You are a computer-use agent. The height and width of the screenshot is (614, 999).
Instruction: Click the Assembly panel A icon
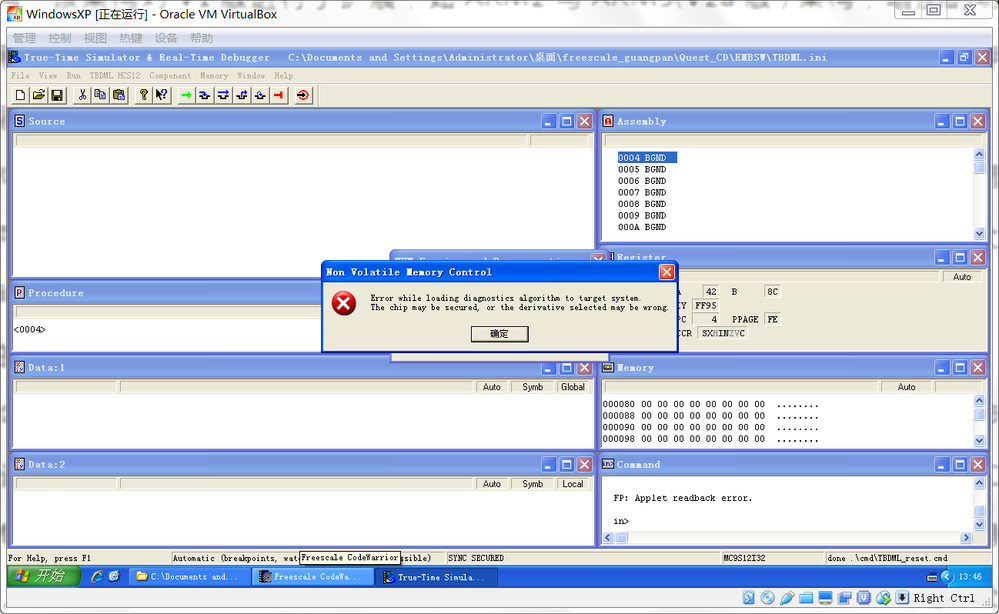pyautogui.click(x=608, y=121)
